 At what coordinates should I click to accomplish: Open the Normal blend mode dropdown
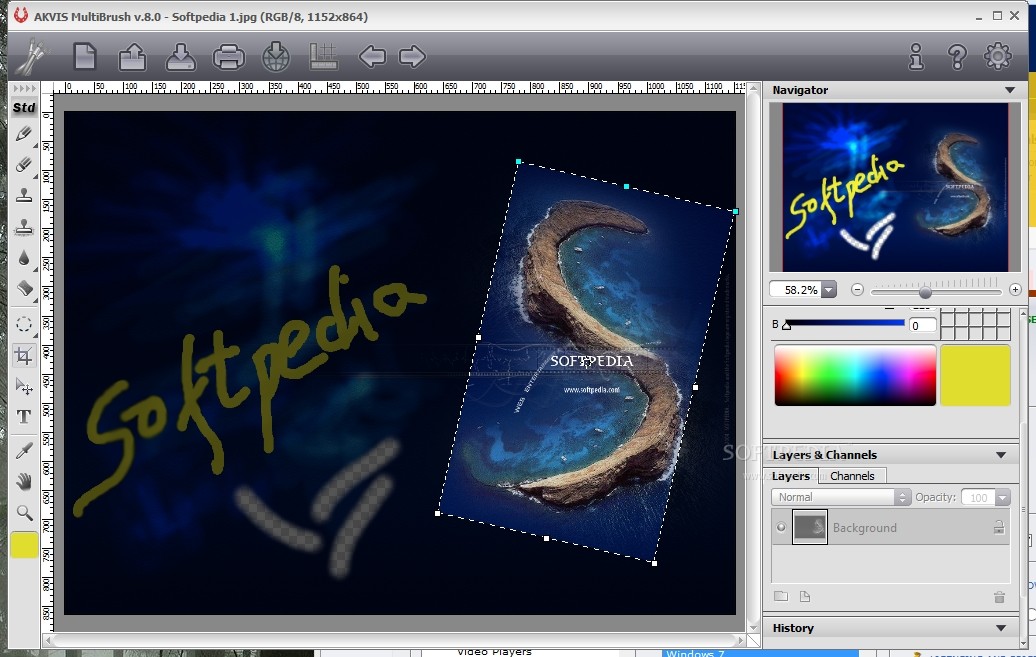pos(840,497)
